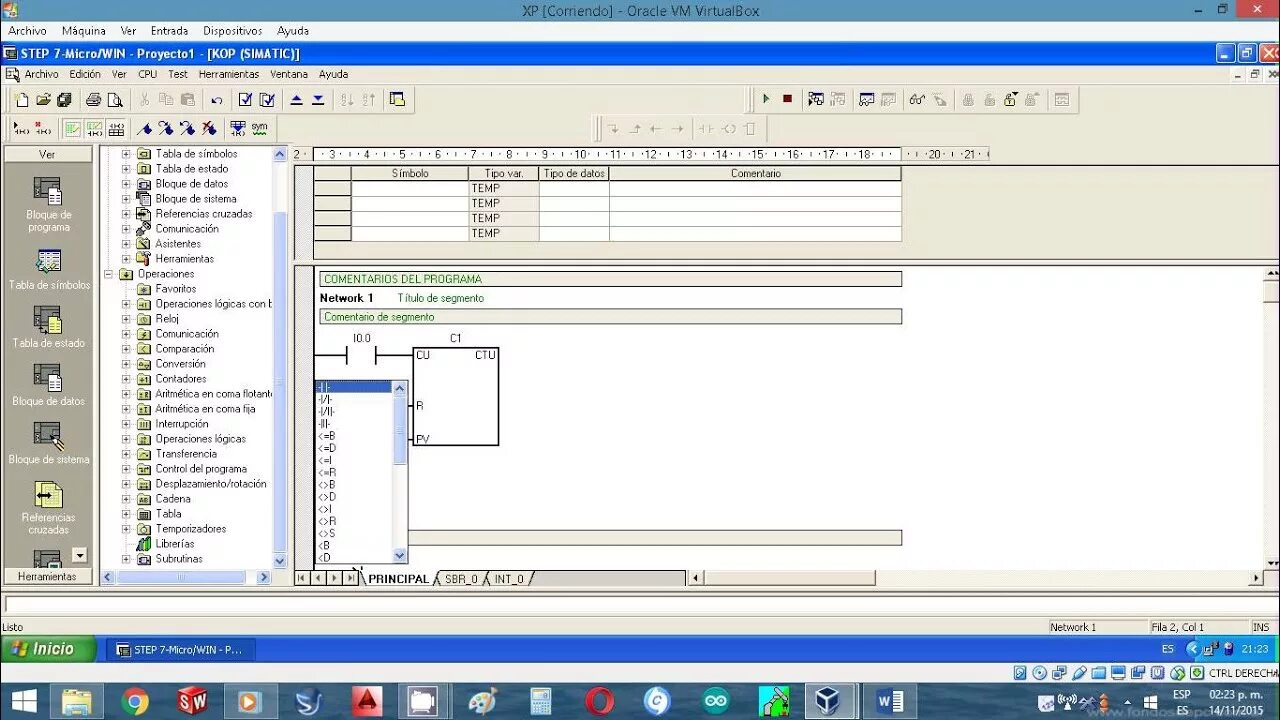Remove all bookmarks crossed flag icon
1280x720 pixels.
(209, 128)
